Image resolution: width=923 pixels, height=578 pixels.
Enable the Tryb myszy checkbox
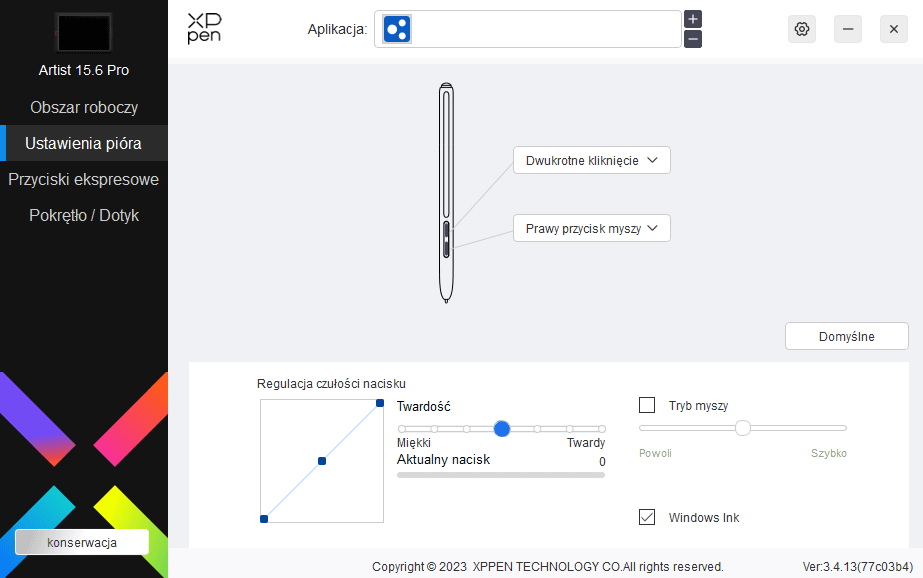tap(647, 405)
